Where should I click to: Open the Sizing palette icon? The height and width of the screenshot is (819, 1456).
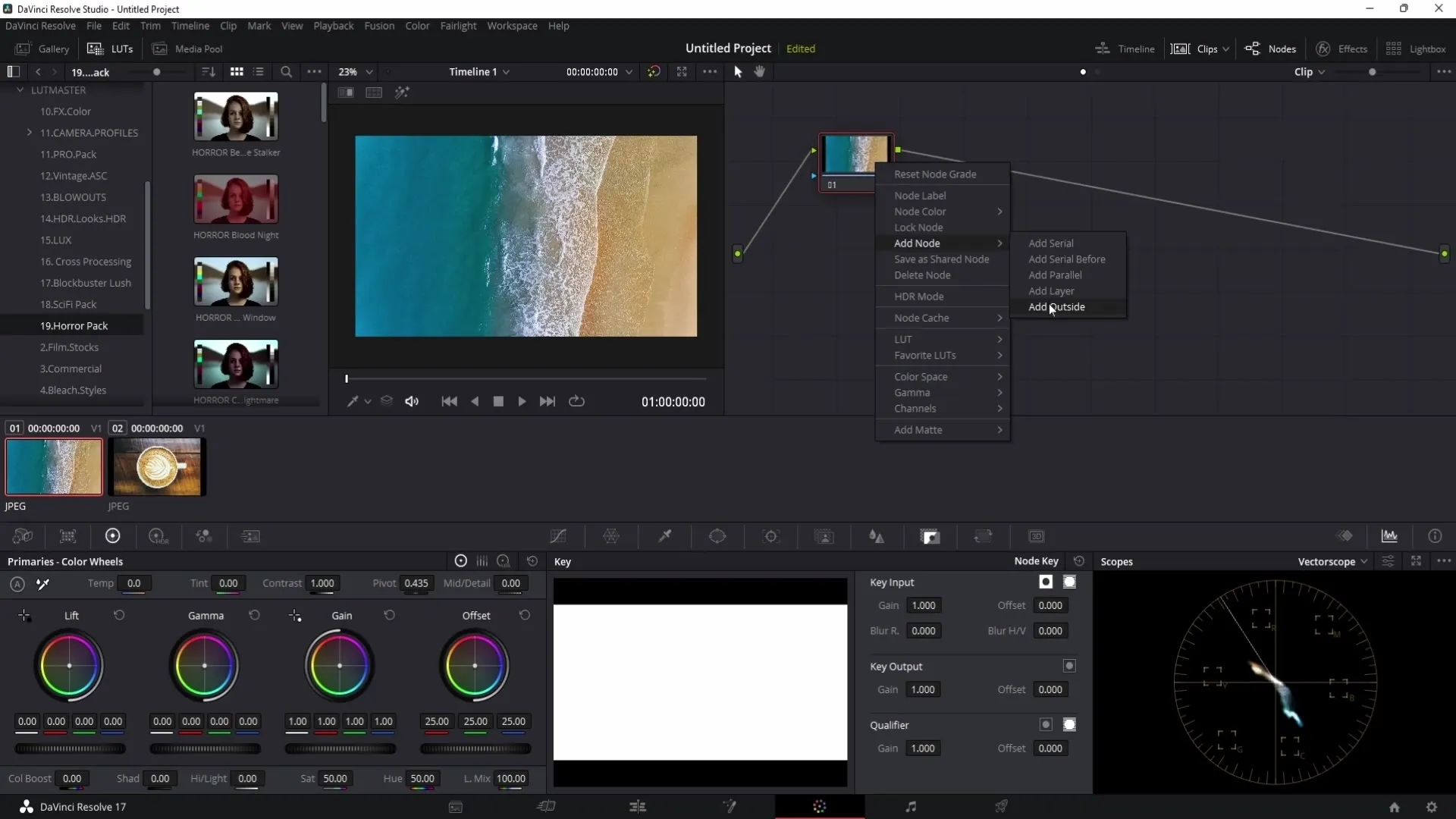[983, 536]
